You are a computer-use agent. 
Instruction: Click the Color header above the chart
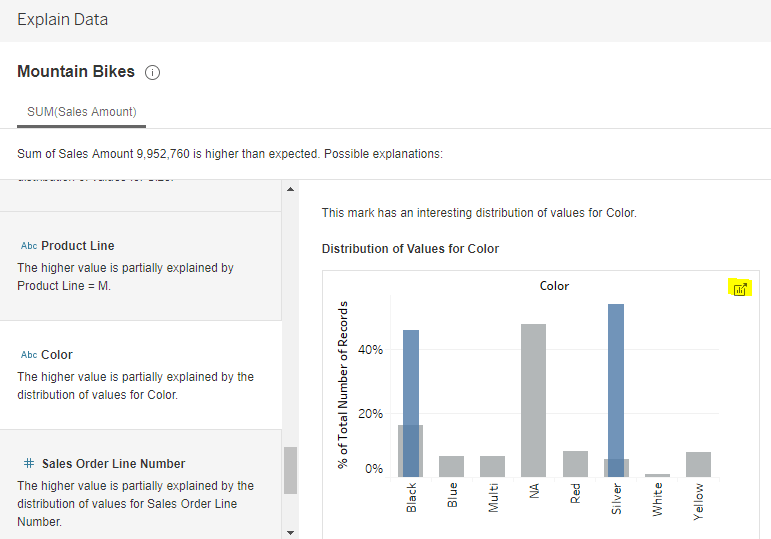click(554, 286)
